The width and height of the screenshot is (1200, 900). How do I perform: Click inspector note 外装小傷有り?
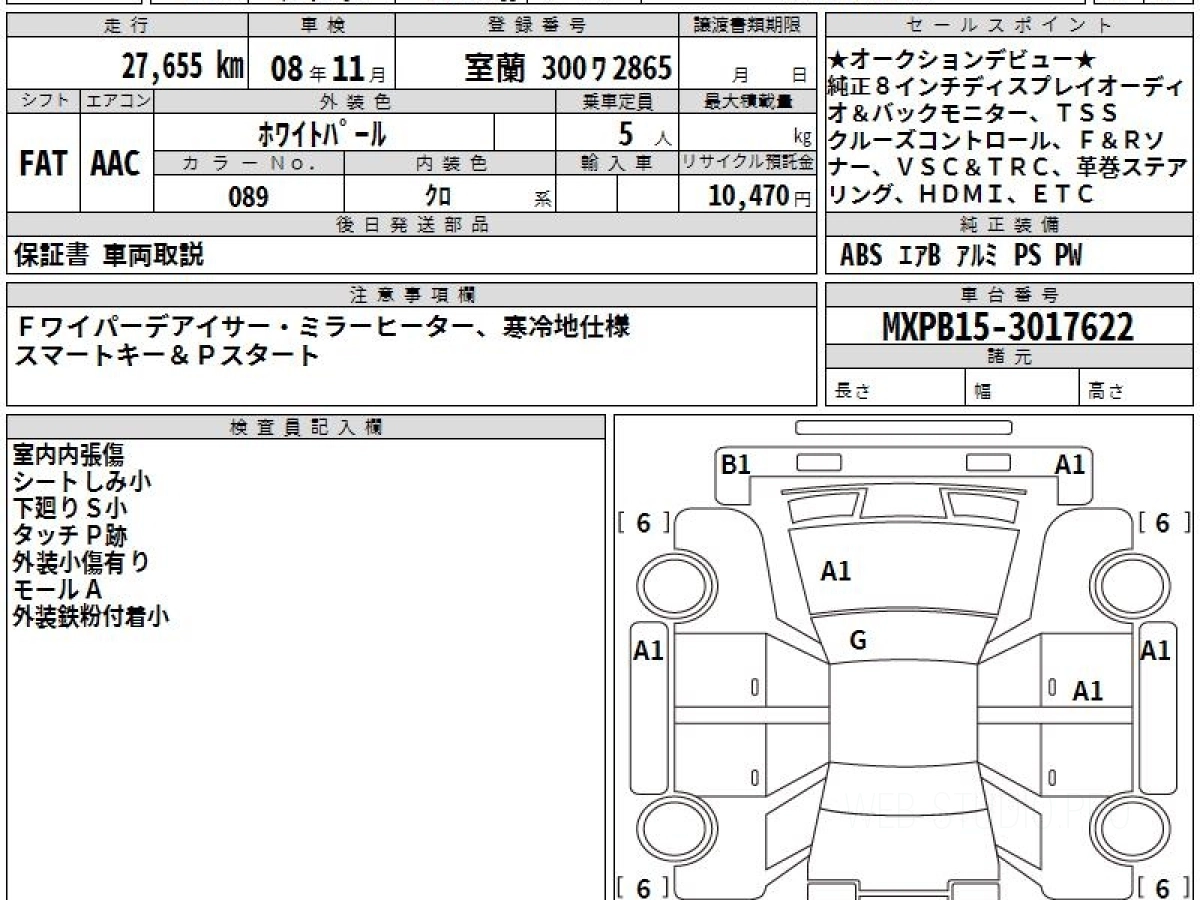82,563
